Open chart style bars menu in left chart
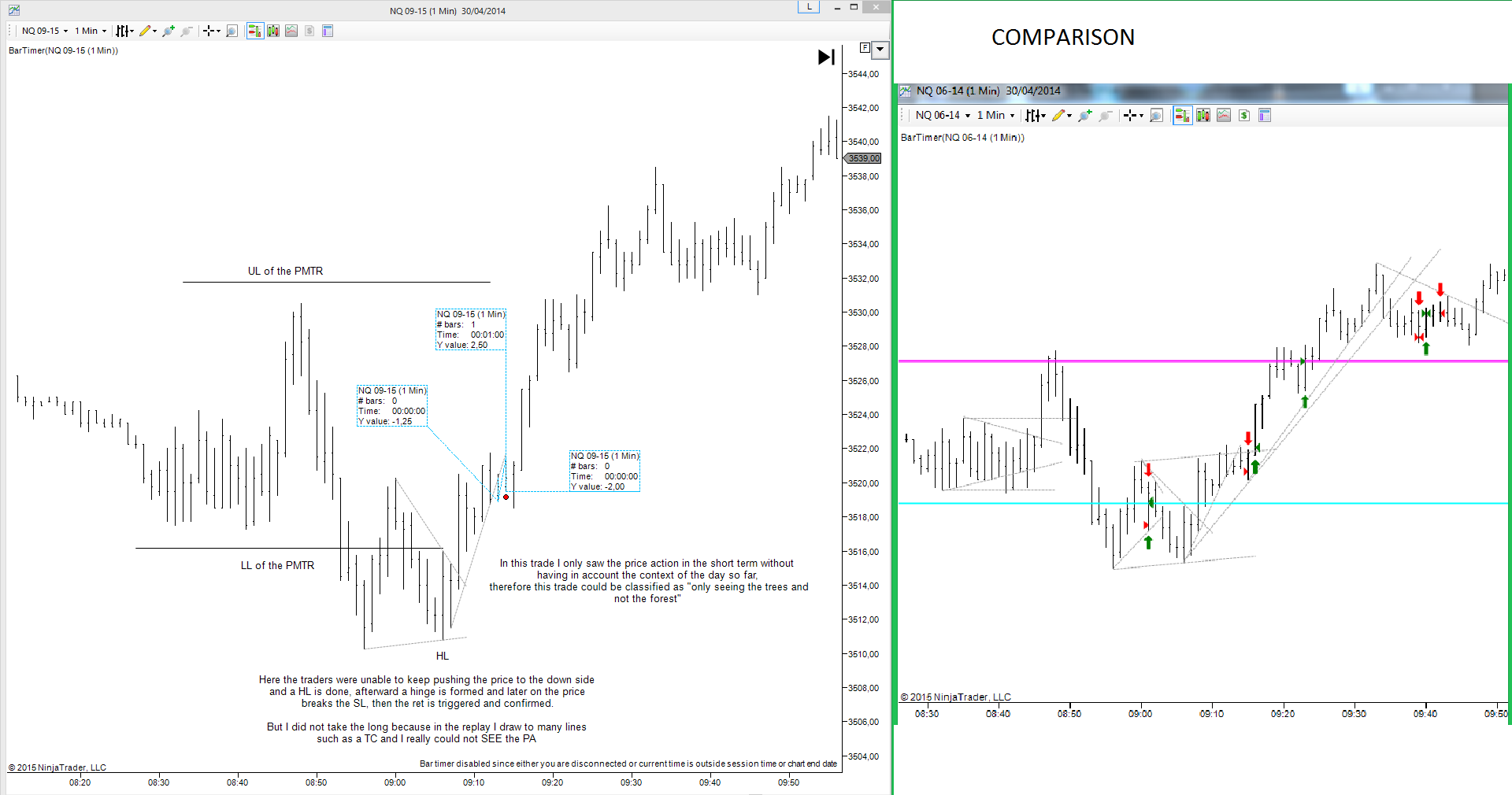This screenshot has width=1512, height=795. [x=124, y=31]
